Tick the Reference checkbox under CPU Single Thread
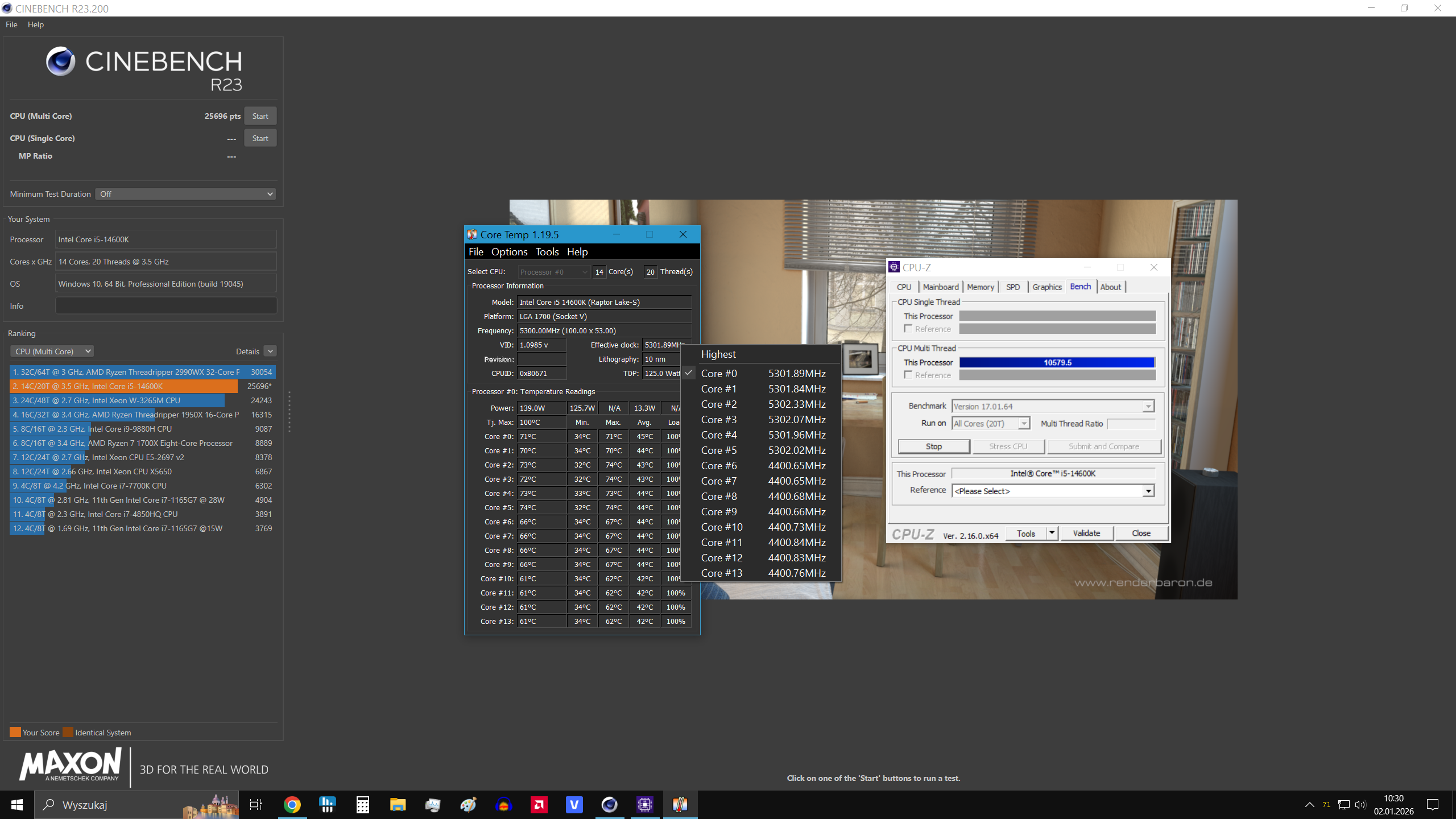This screenshot has width=1456, height=819. point(908,329)
